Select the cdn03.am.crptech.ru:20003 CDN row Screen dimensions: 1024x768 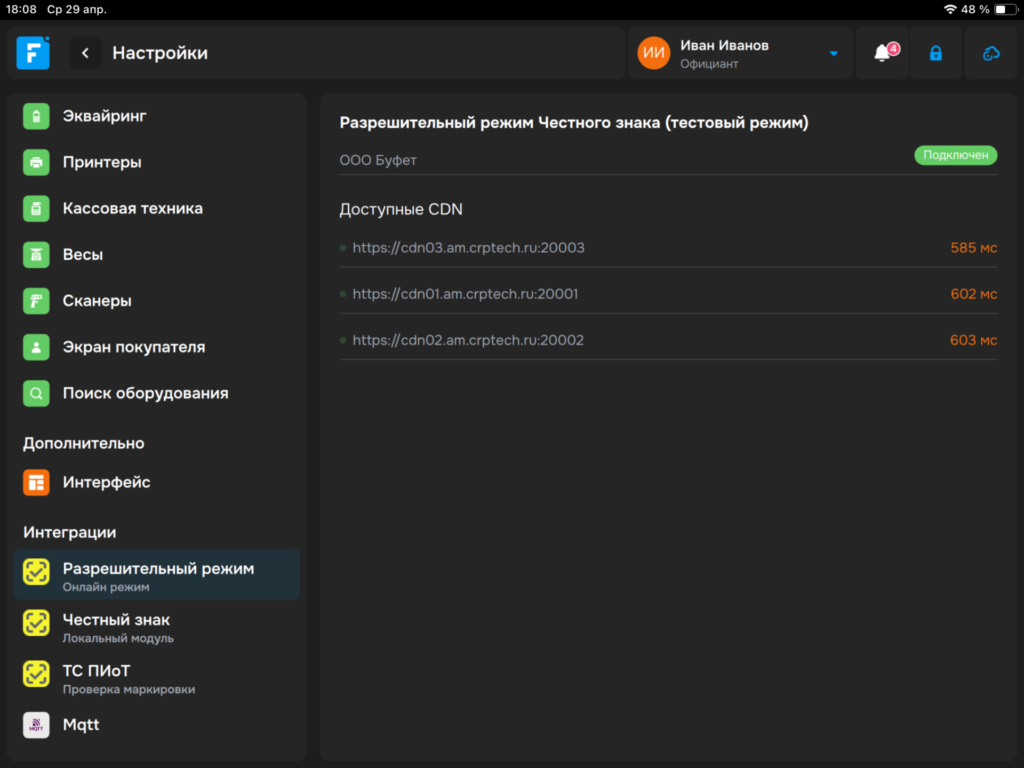(668, 248)
